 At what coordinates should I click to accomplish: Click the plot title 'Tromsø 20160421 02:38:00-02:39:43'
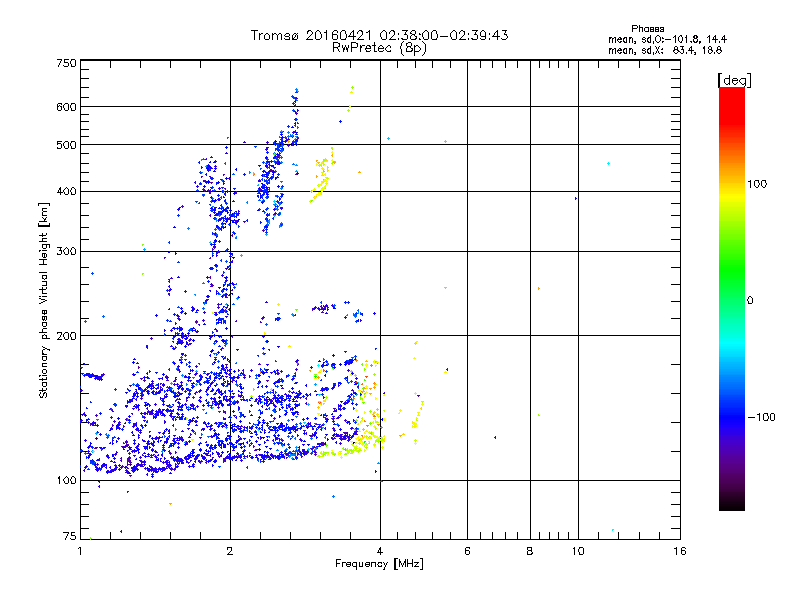[x=380, y=35]
